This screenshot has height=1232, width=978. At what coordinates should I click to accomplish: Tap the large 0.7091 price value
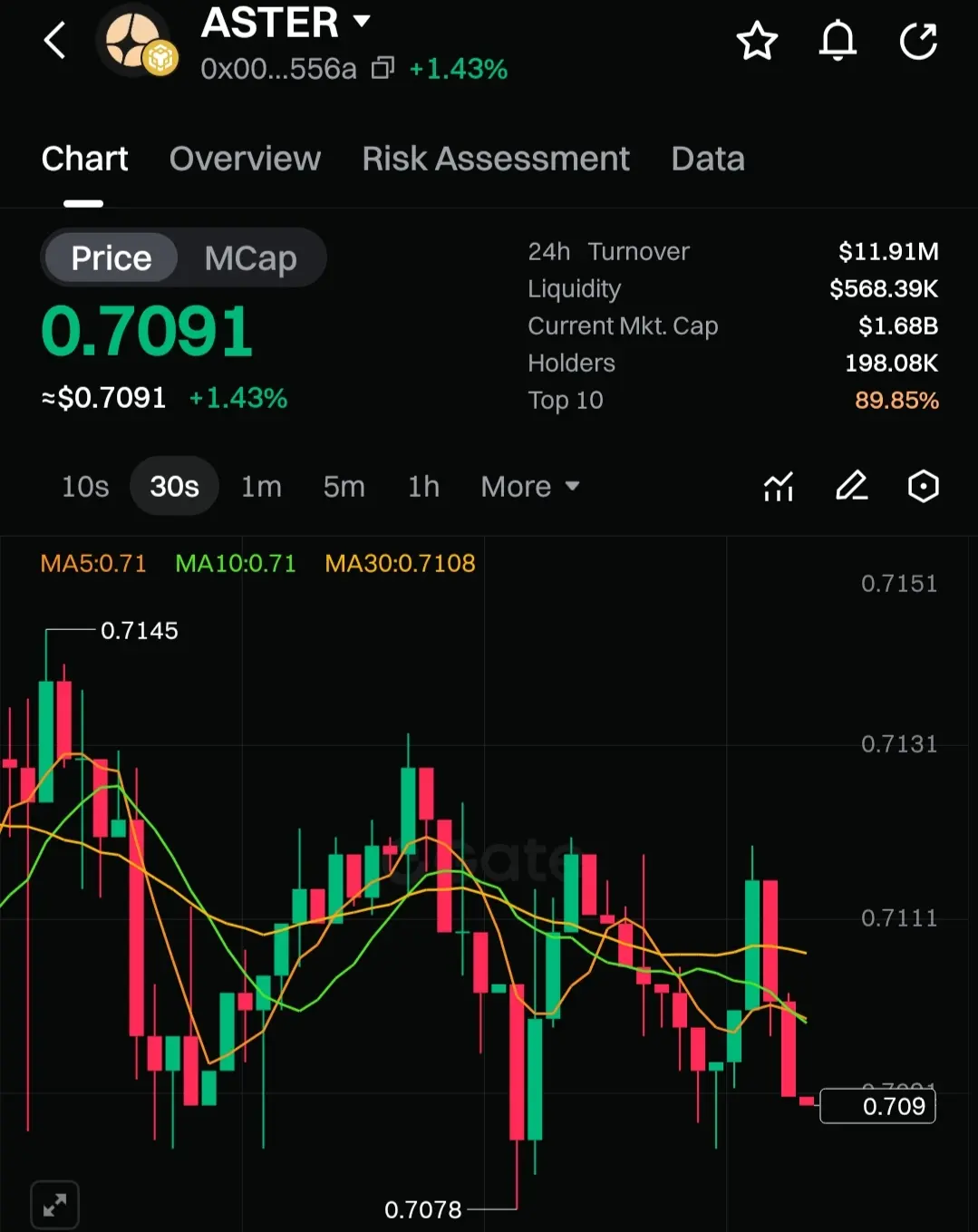coord(147,331)
